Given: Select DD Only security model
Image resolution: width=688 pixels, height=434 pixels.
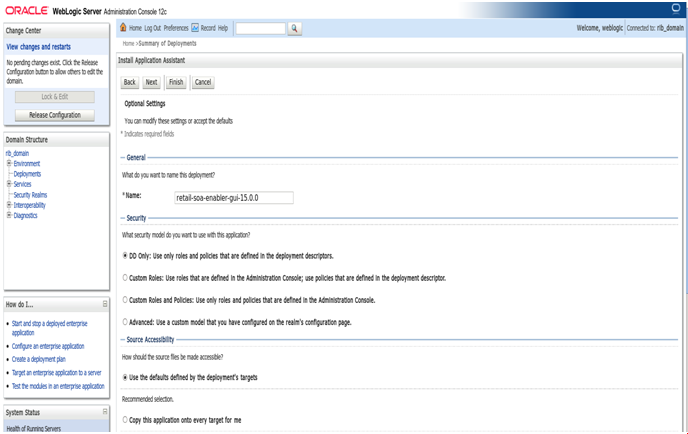Looking at the screenshot, I should pos(125,255).
